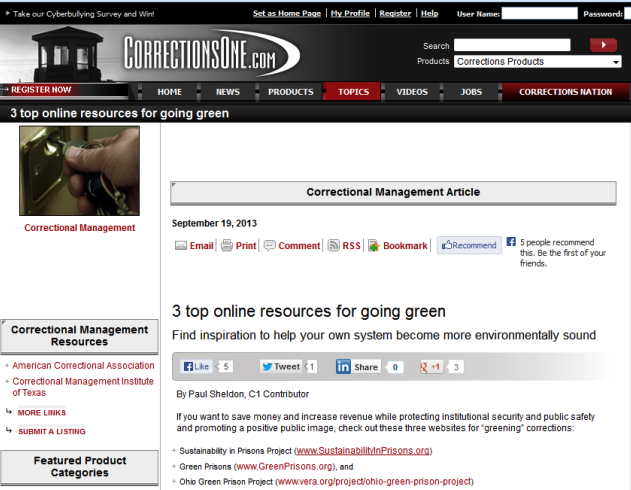Click the Twitter Tweet button
631x490 pixels.
[x=280, y=366]
